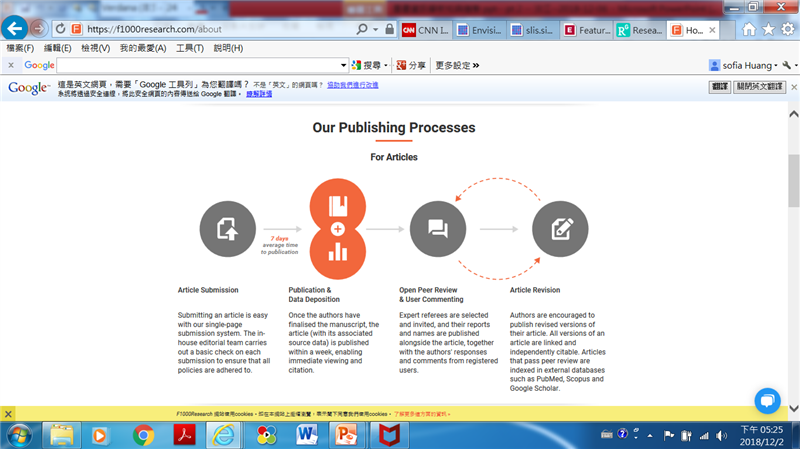Viewport: 800px width, 449px height.
Task: Click the 翻譯 translate button
Action: 720,88
